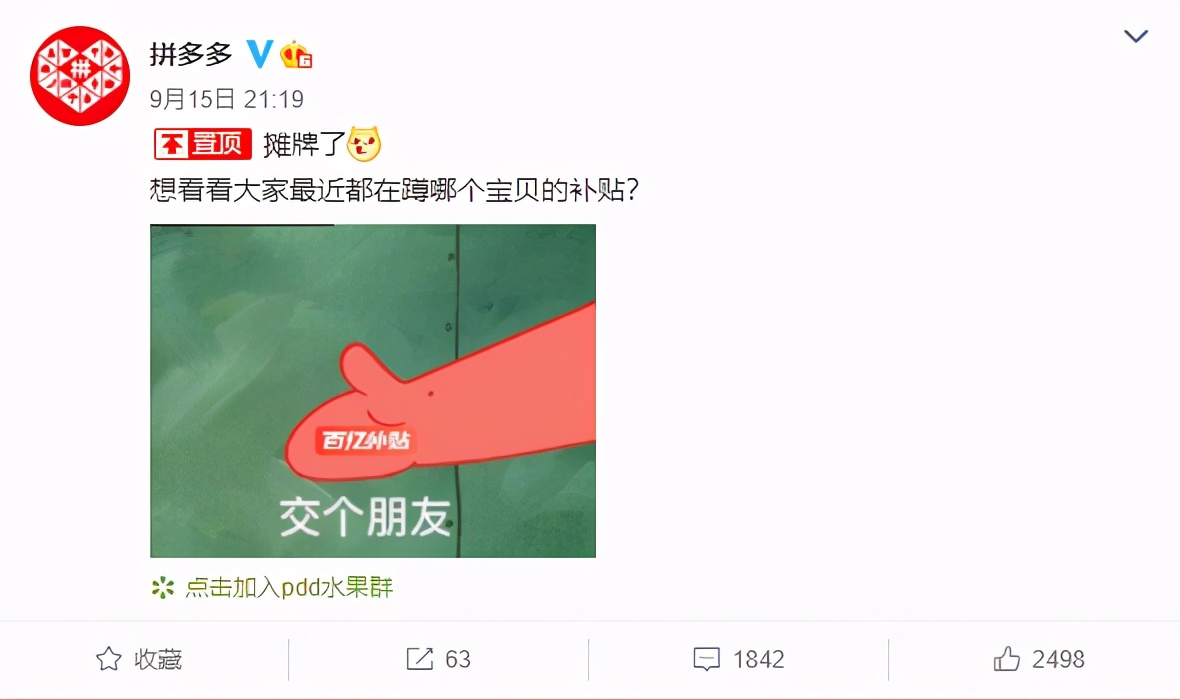The image size is (1180, 700).
Task: Click the green pdd group icon
Action: [163, 587]
